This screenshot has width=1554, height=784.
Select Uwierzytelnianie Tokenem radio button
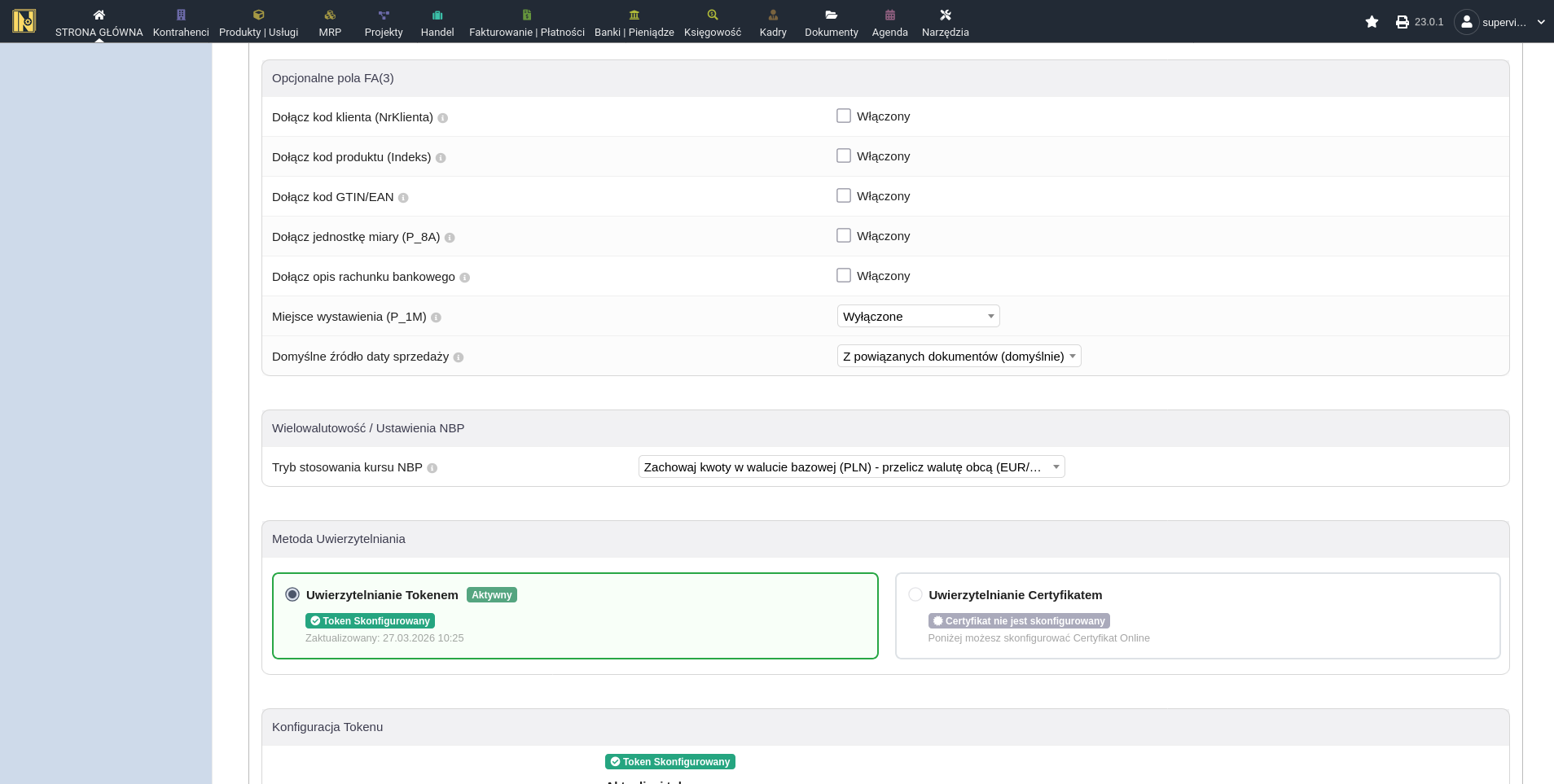coord(292,595)
